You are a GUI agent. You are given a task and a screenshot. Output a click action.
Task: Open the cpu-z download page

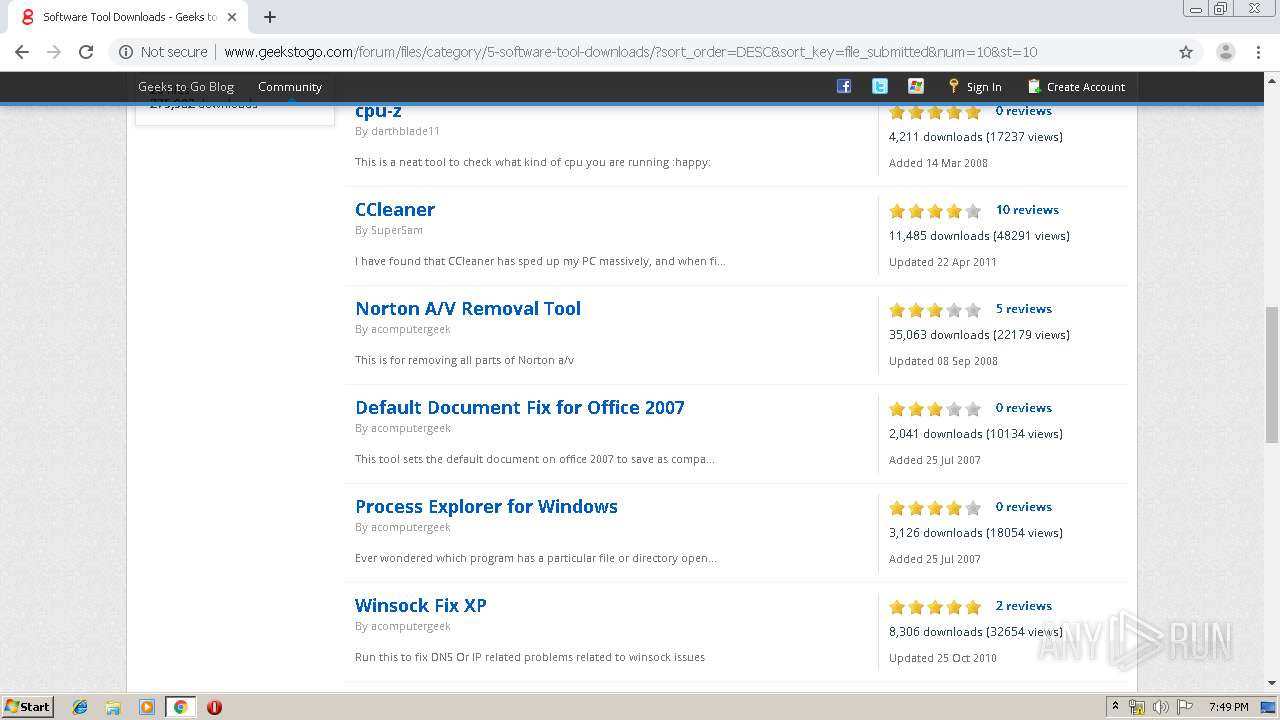coord(378,111)
